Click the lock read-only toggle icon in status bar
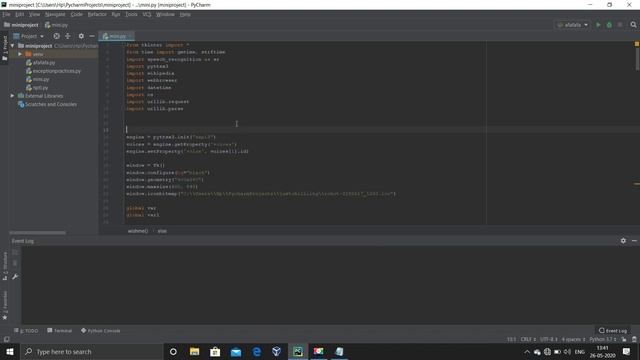 click(624, 339)
